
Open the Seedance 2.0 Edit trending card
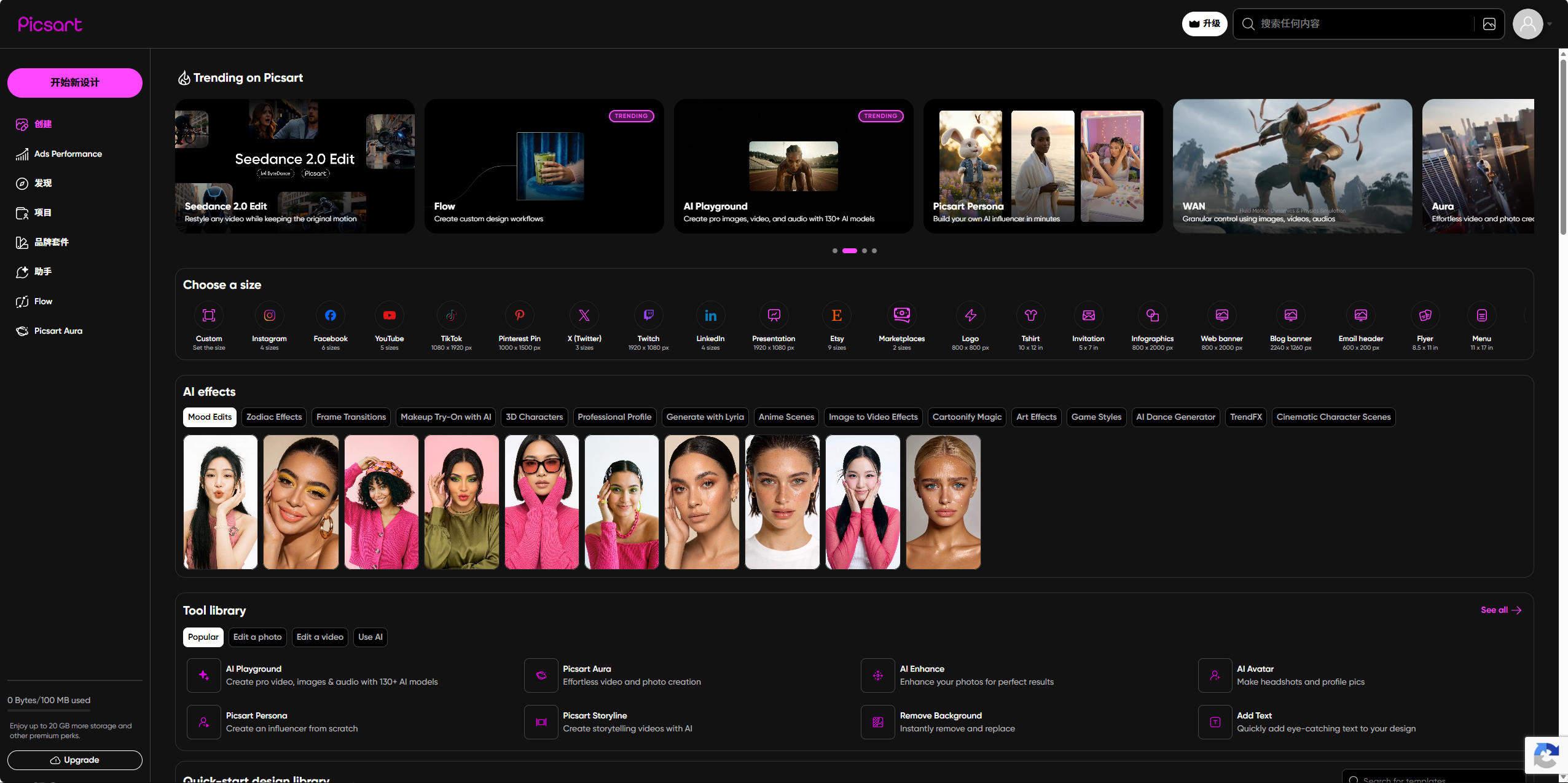coord(295,166)
